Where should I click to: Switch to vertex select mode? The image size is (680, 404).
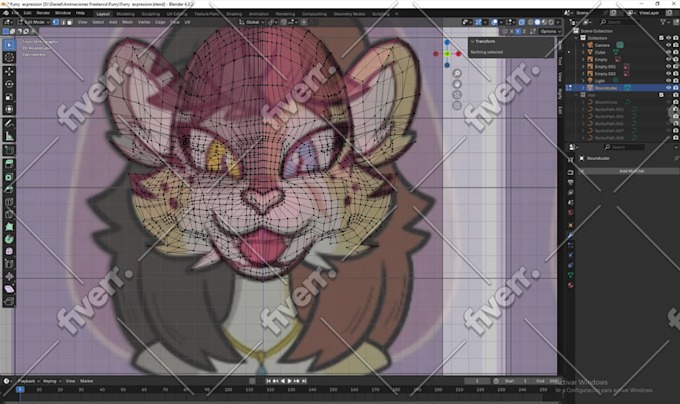[56, 22]
